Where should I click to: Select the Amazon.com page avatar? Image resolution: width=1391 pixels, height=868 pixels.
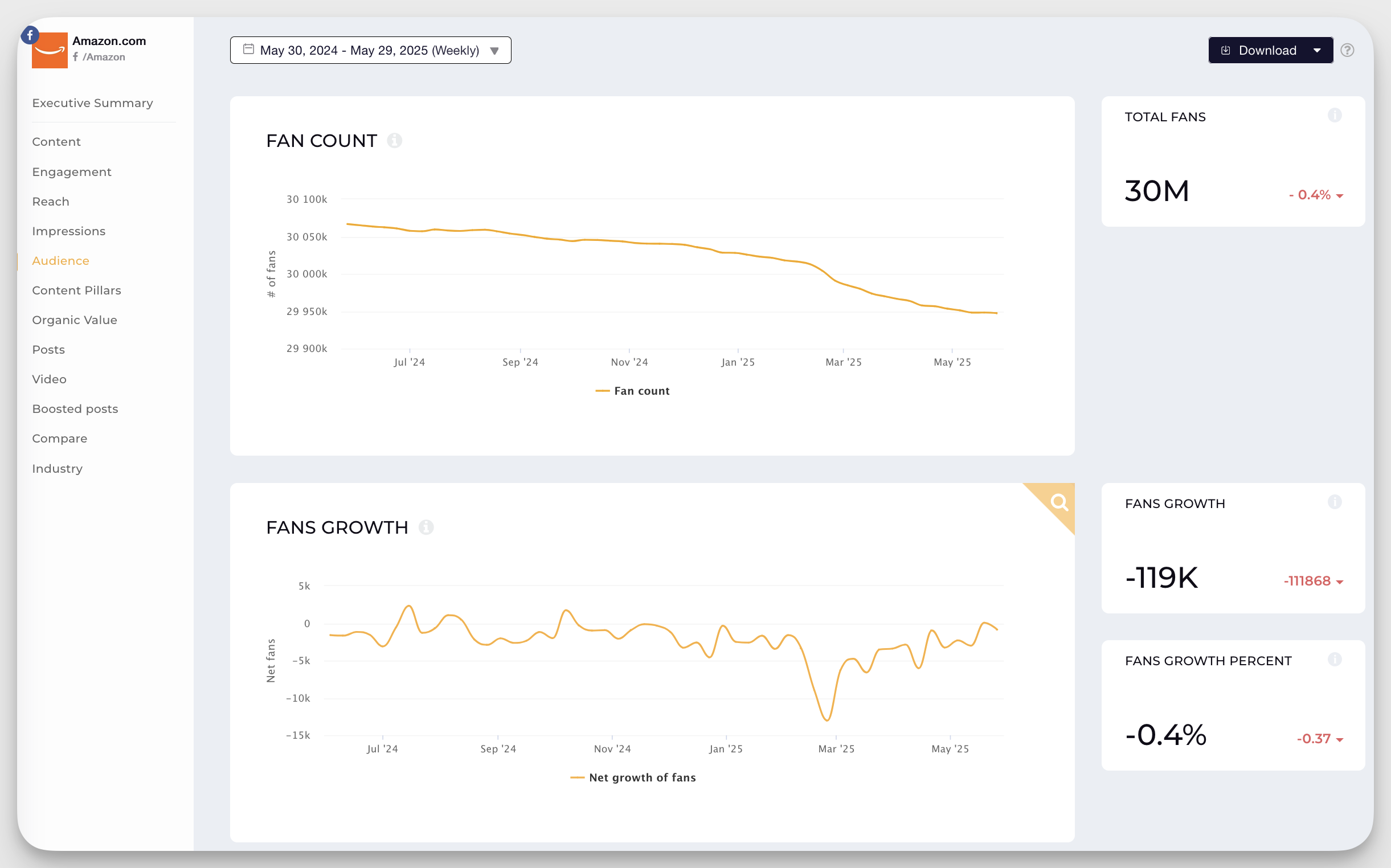tap(50, 53)
